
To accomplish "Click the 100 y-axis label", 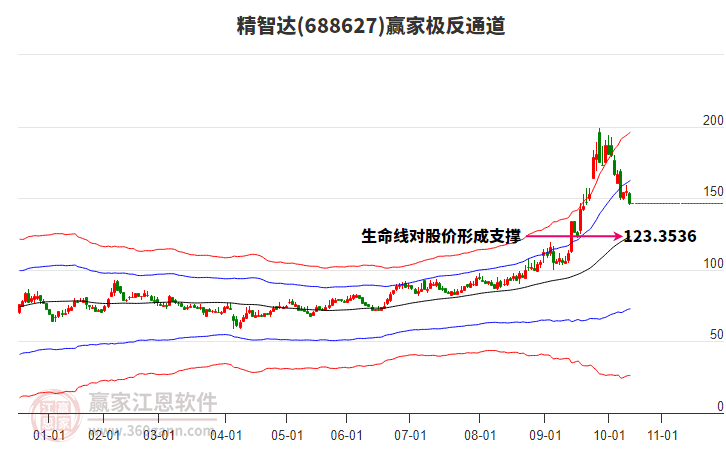I will coord(713,263).
